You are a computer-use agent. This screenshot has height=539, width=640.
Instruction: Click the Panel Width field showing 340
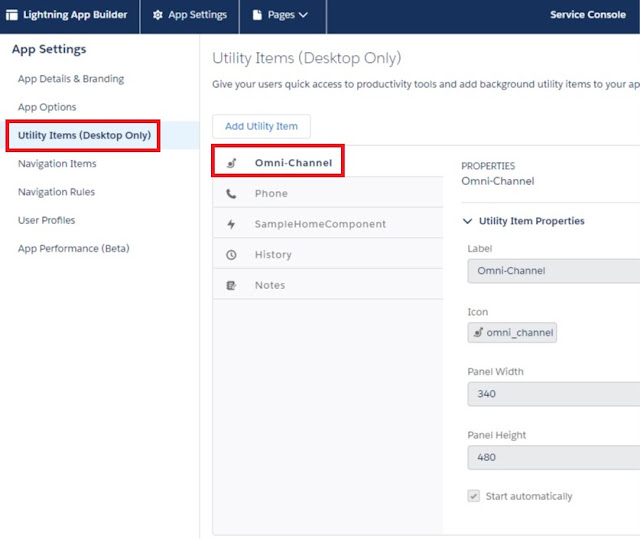coord(553,394)
